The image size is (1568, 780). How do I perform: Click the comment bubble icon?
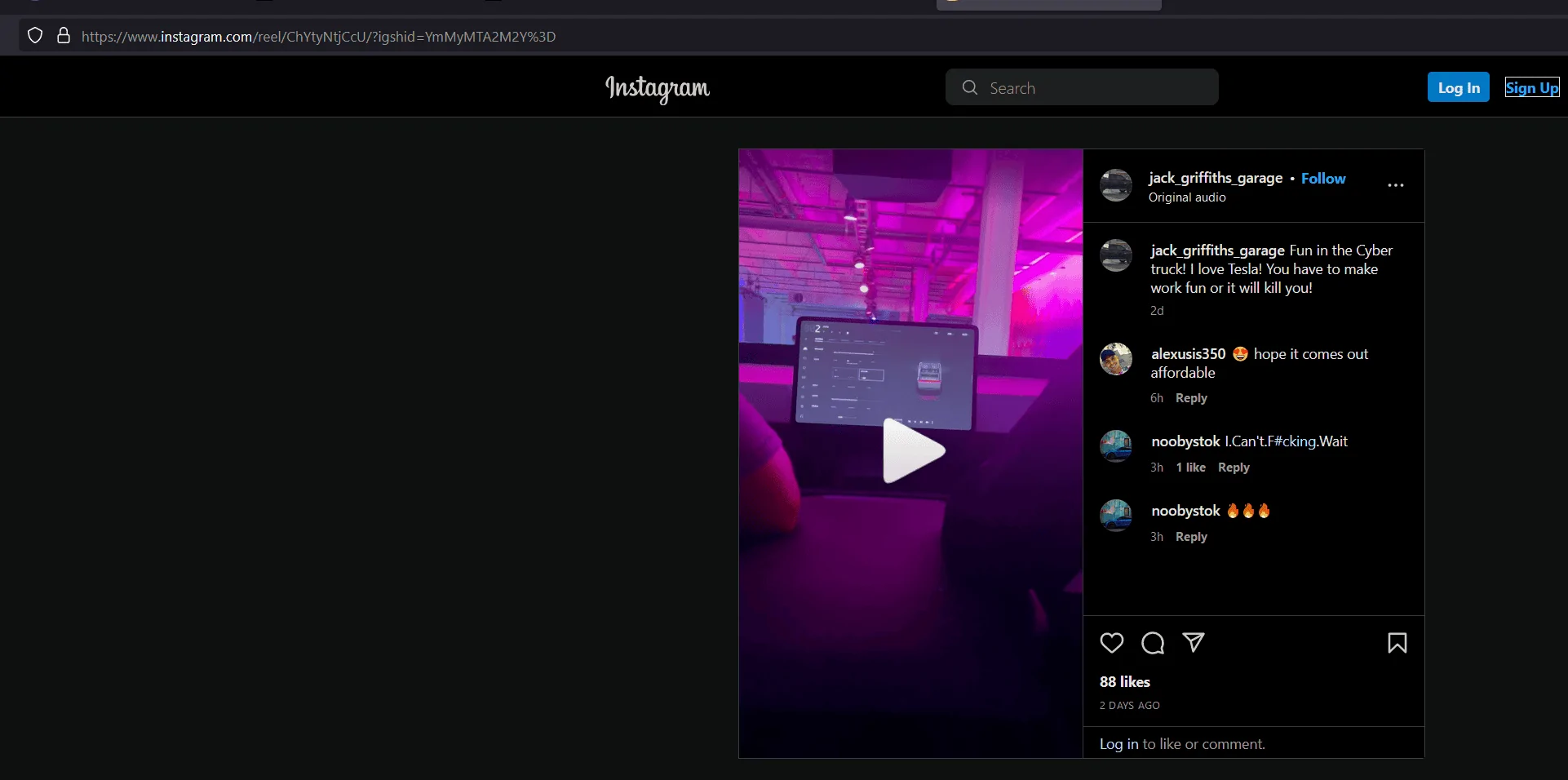point(1153,643)
